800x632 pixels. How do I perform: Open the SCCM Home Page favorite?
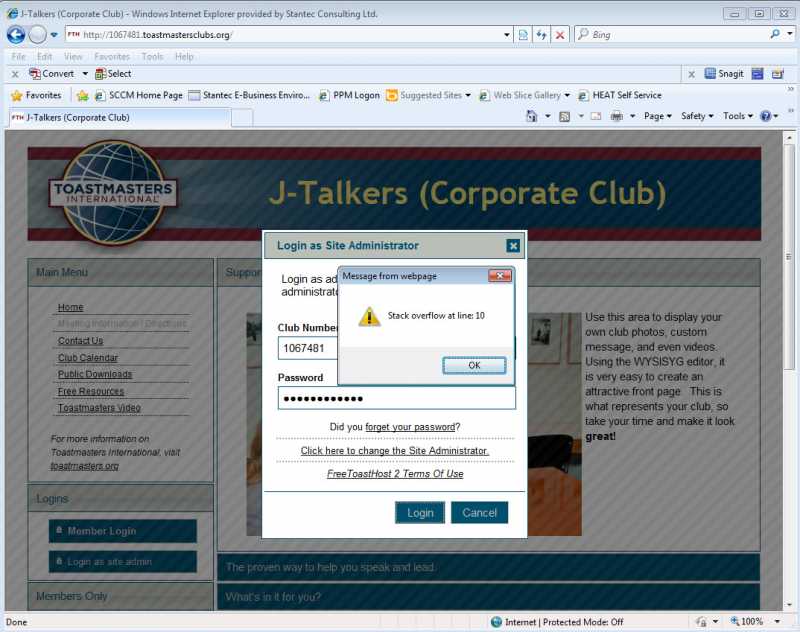point(139,95)
